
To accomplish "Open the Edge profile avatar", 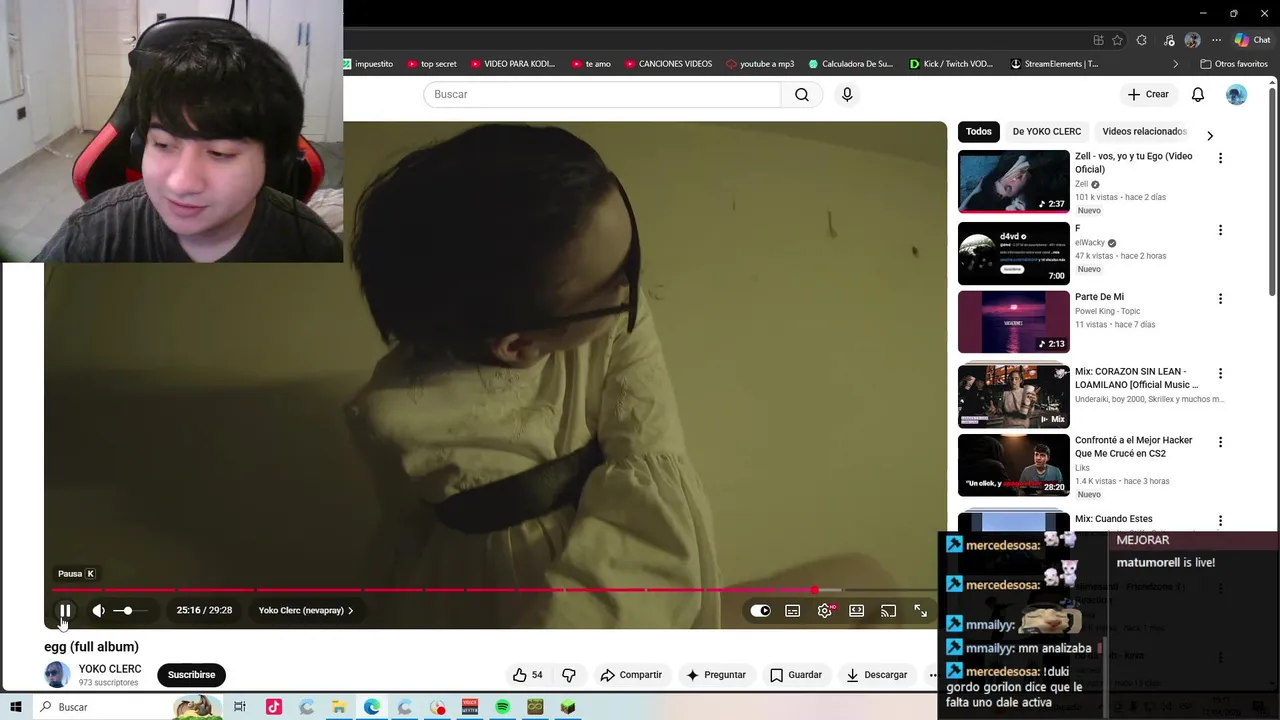I will click(x=1192, y=40).
